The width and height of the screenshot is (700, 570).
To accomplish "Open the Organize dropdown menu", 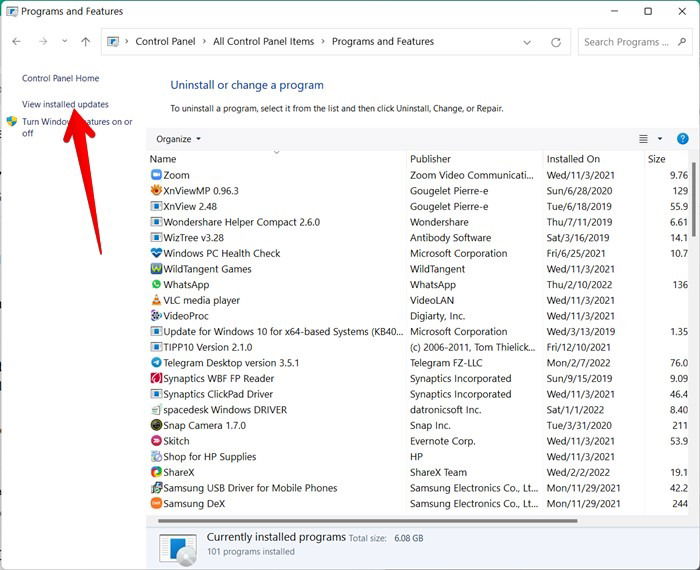I will (x=178, y=139).
